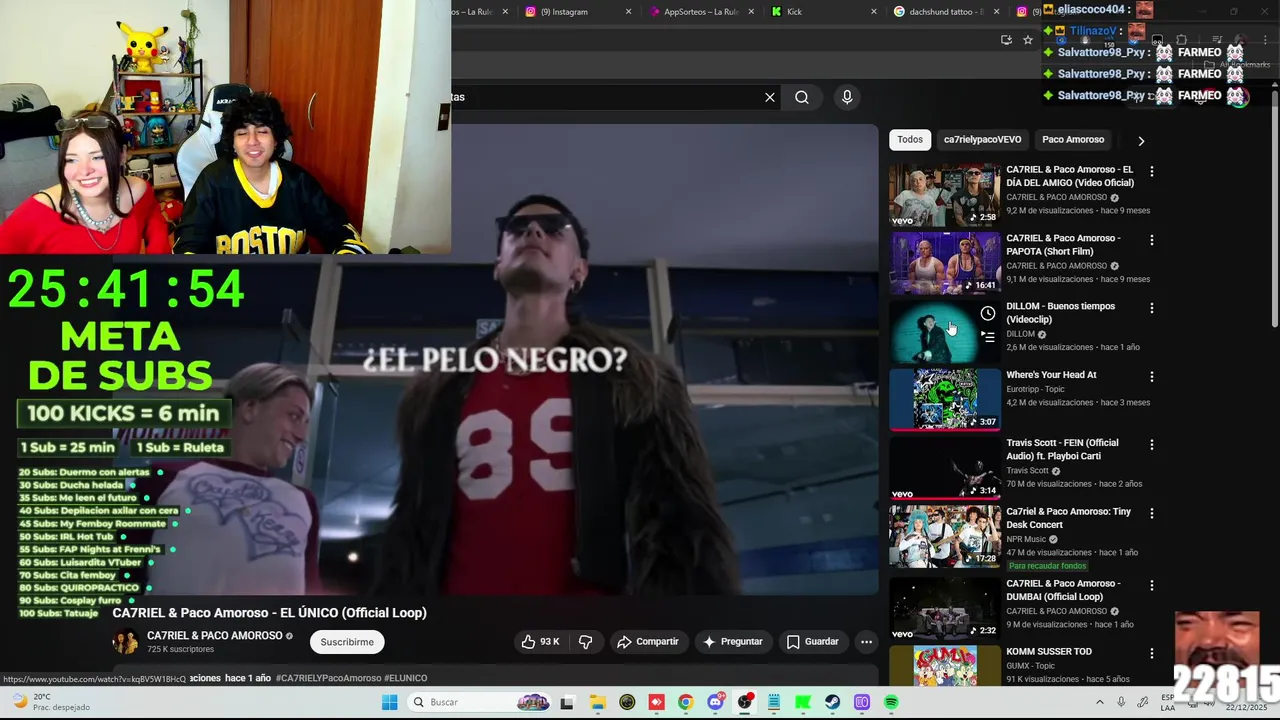Click the Compartir share button
Image resolution: width=1280 pixels, height=720 pixels.
coord(648,642)
